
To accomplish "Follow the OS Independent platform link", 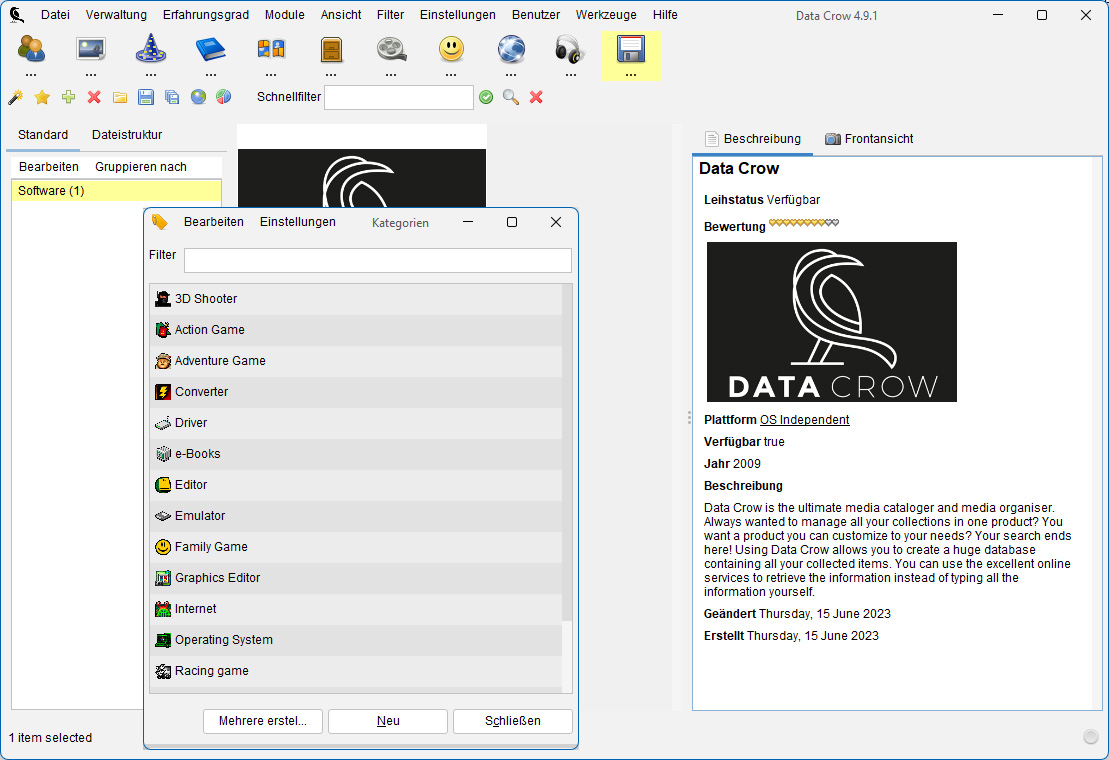I will pos(804,420).
